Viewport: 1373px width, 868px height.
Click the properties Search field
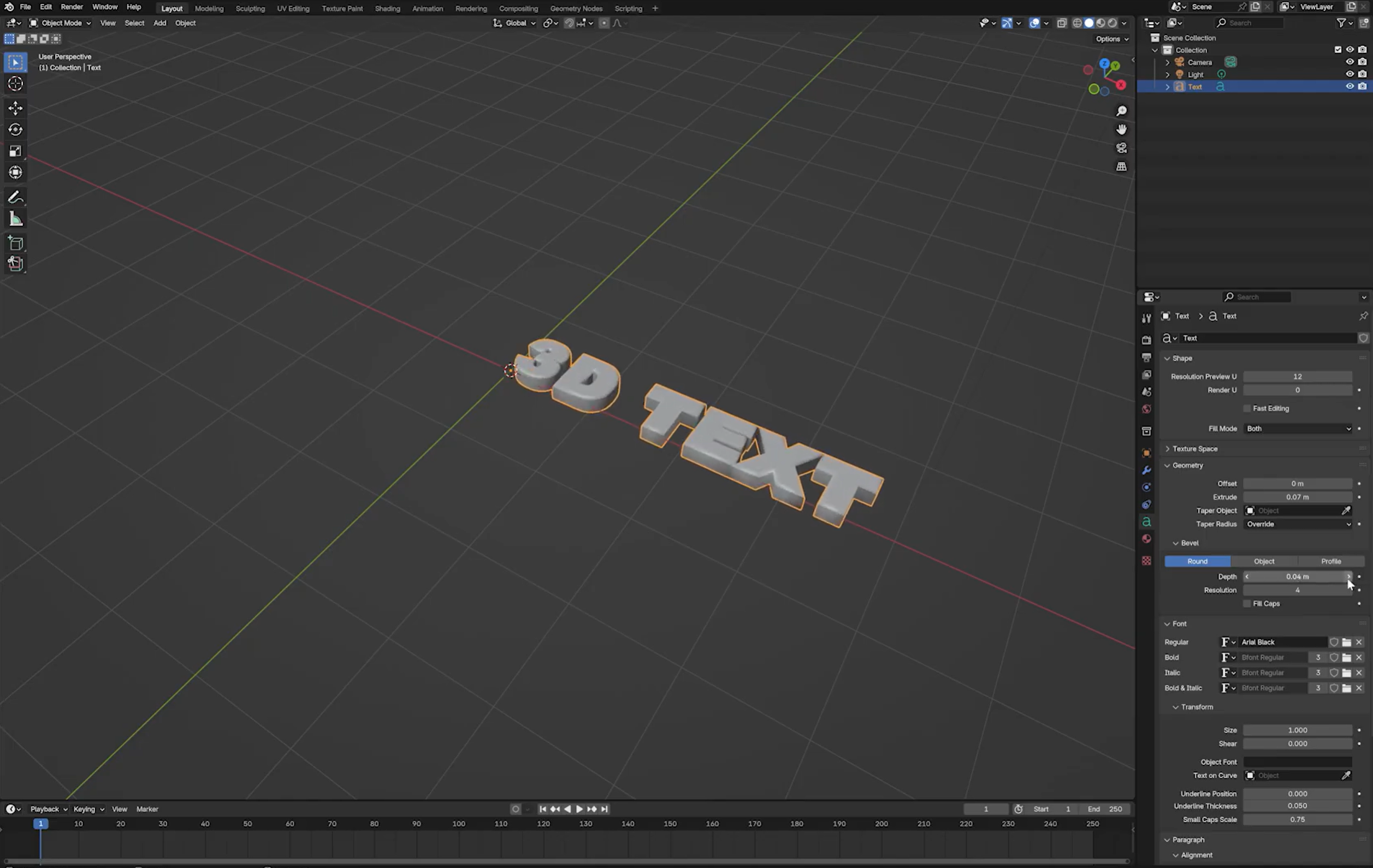(x=1257, y=297)
